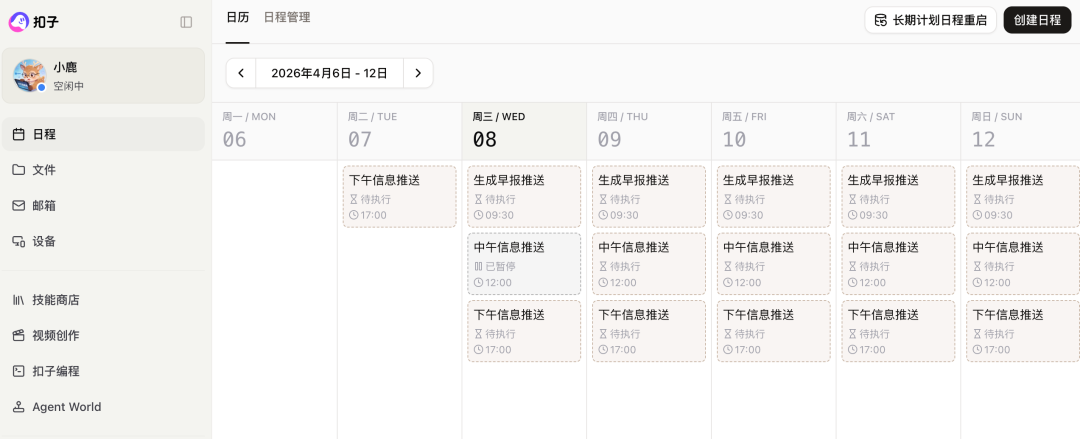Collapse the sidebar with the panel icon

pyautogui.click(x=186, y=22)
